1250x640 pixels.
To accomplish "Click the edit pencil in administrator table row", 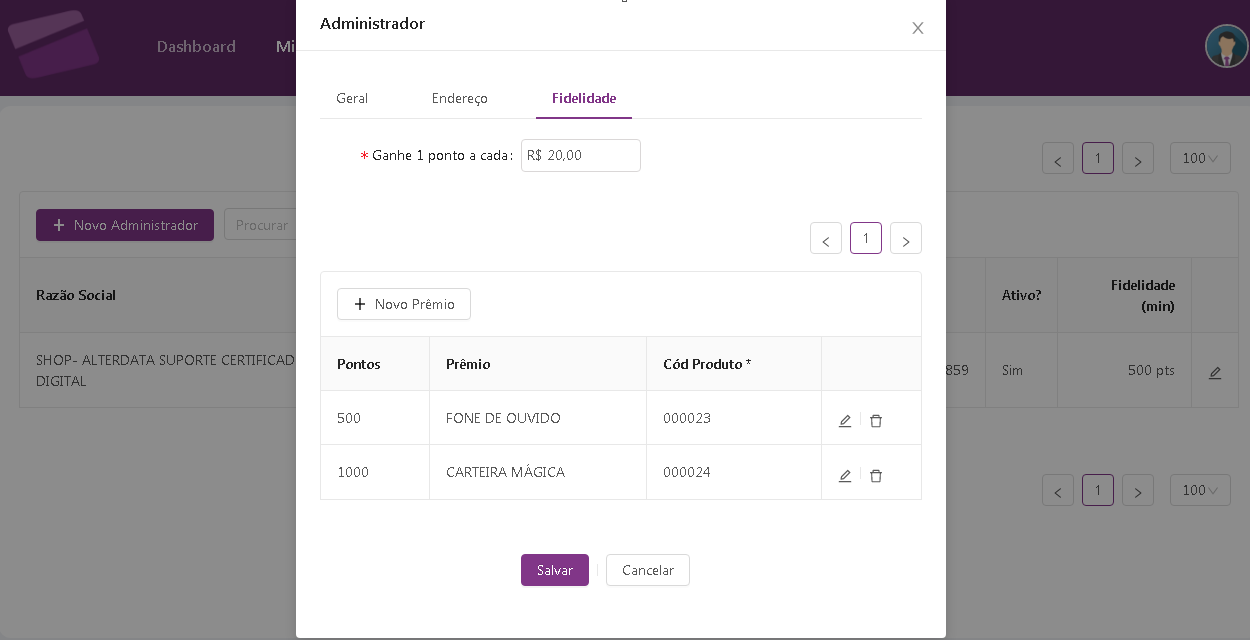I will click(x=1215, y=372).
